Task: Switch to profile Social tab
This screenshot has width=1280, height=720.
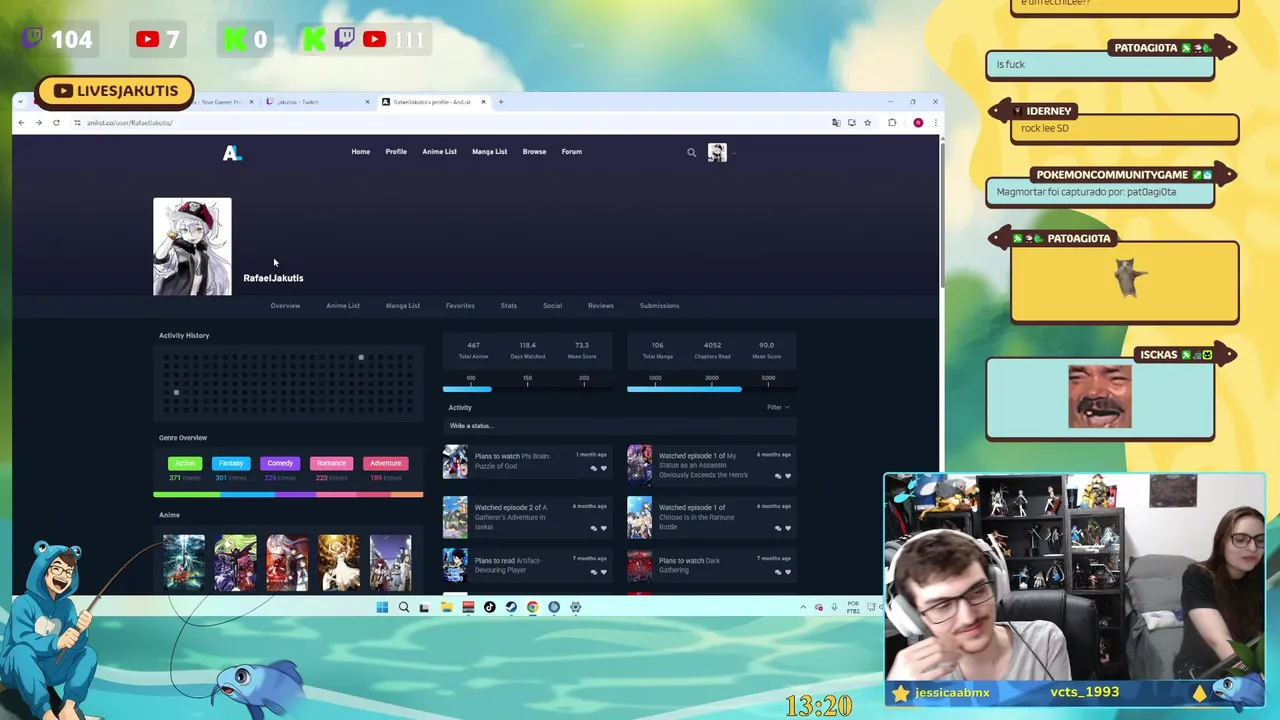Action: click(552, 306)
